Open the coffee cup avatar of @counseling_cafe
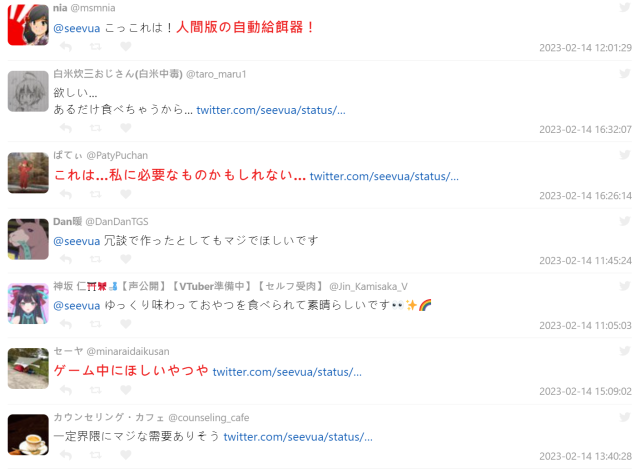This screenshot has height=472, width=640. click(28, 434)
